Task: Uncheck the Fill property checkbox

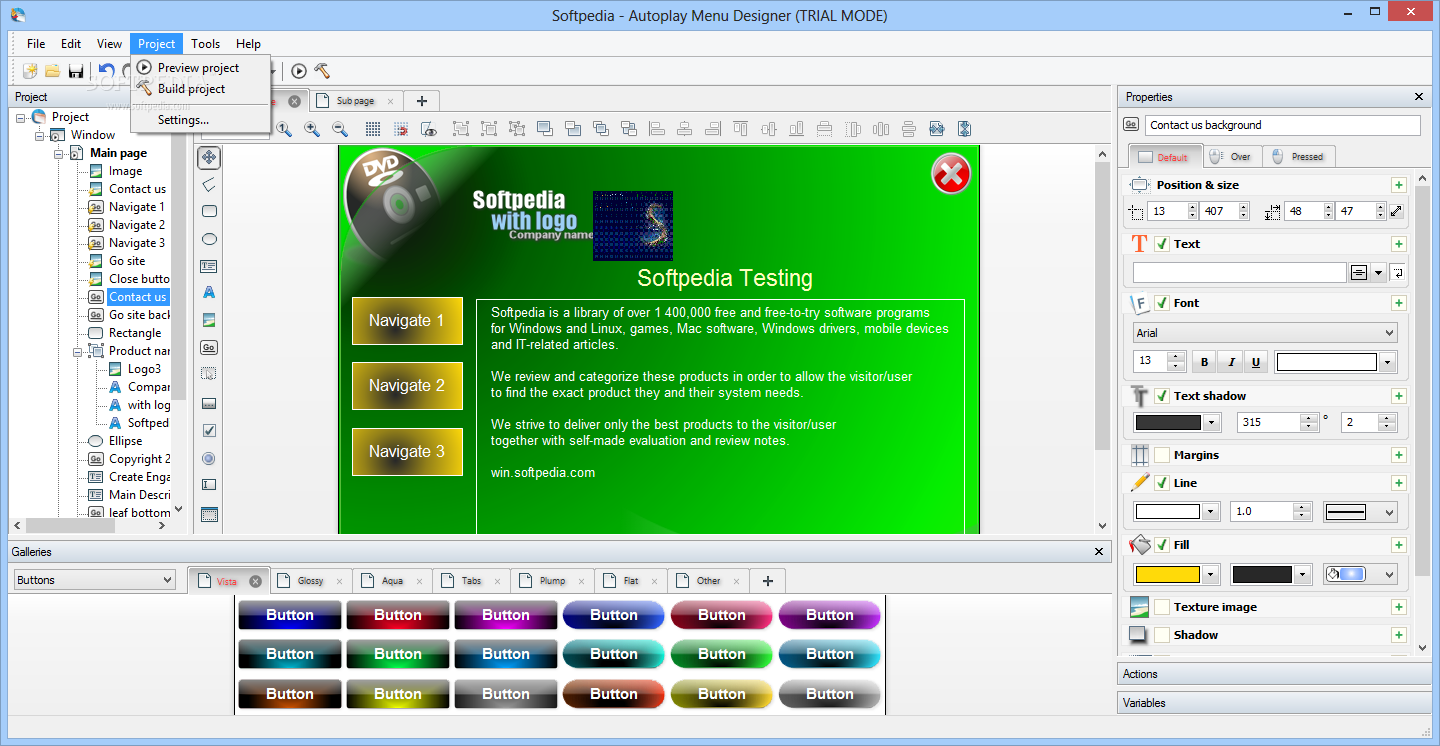Action: (x=1161, y=545)
